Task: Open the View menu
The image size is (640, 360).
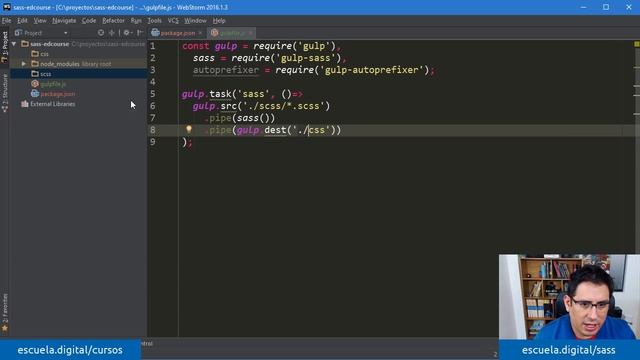Action: pyautogui.click(x=40, y=20)
